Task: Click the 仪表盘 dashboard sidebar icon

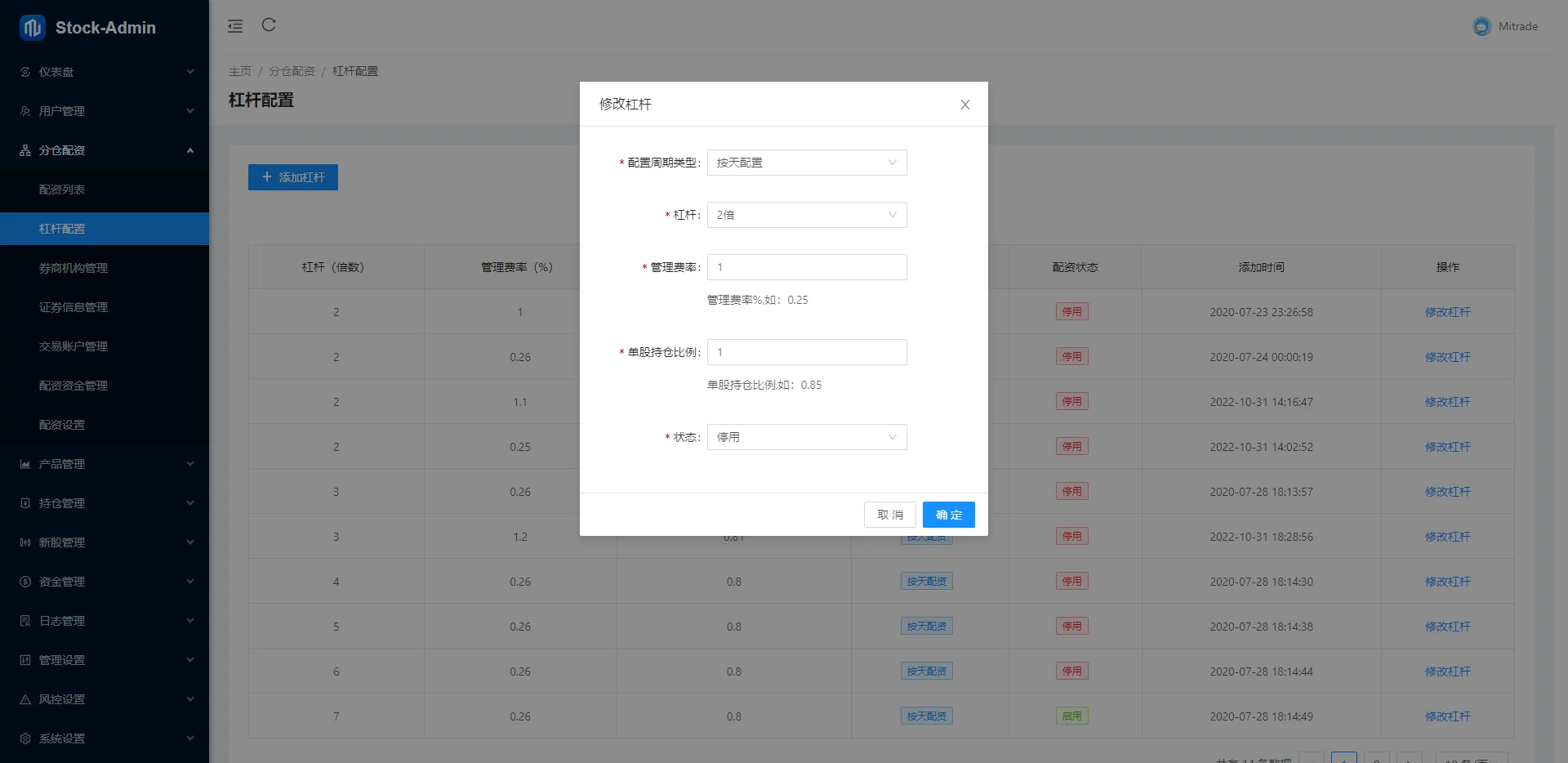Action: point(25,72)
